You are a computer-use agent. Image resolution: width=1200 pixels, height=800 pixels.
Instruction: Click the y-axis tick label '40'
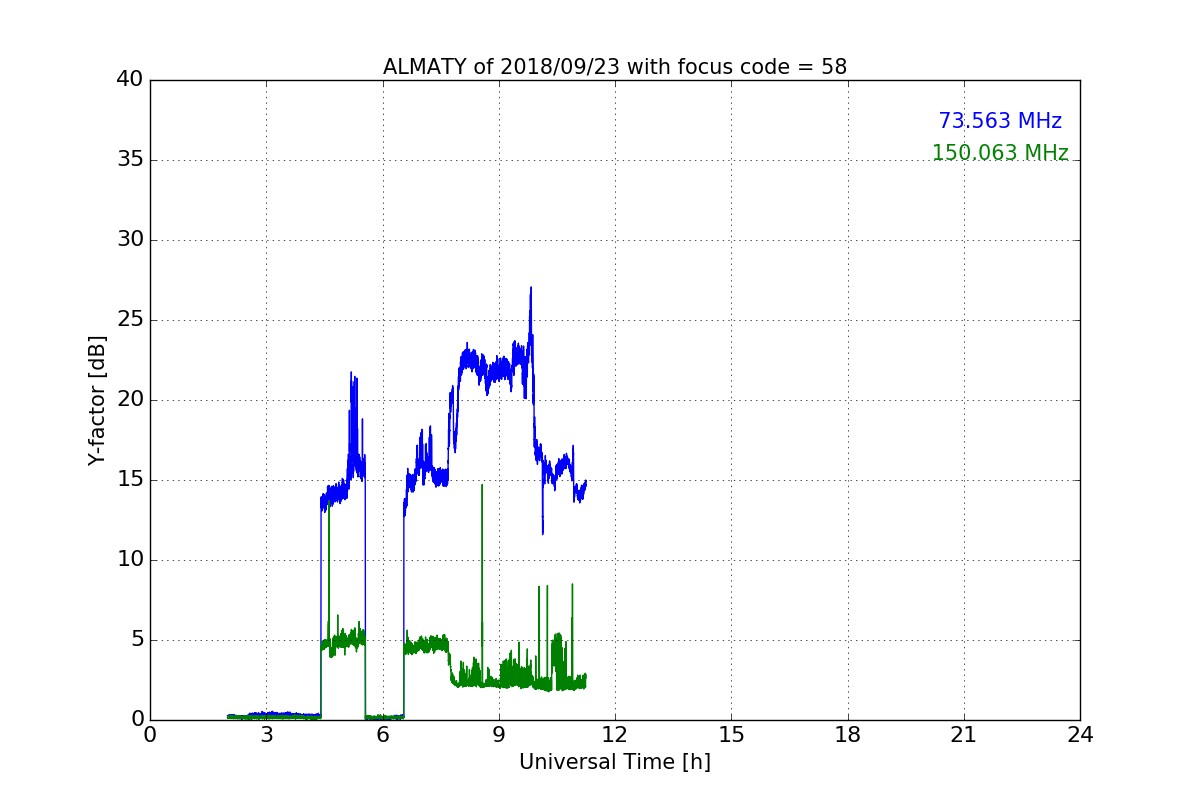click(130, 80)
